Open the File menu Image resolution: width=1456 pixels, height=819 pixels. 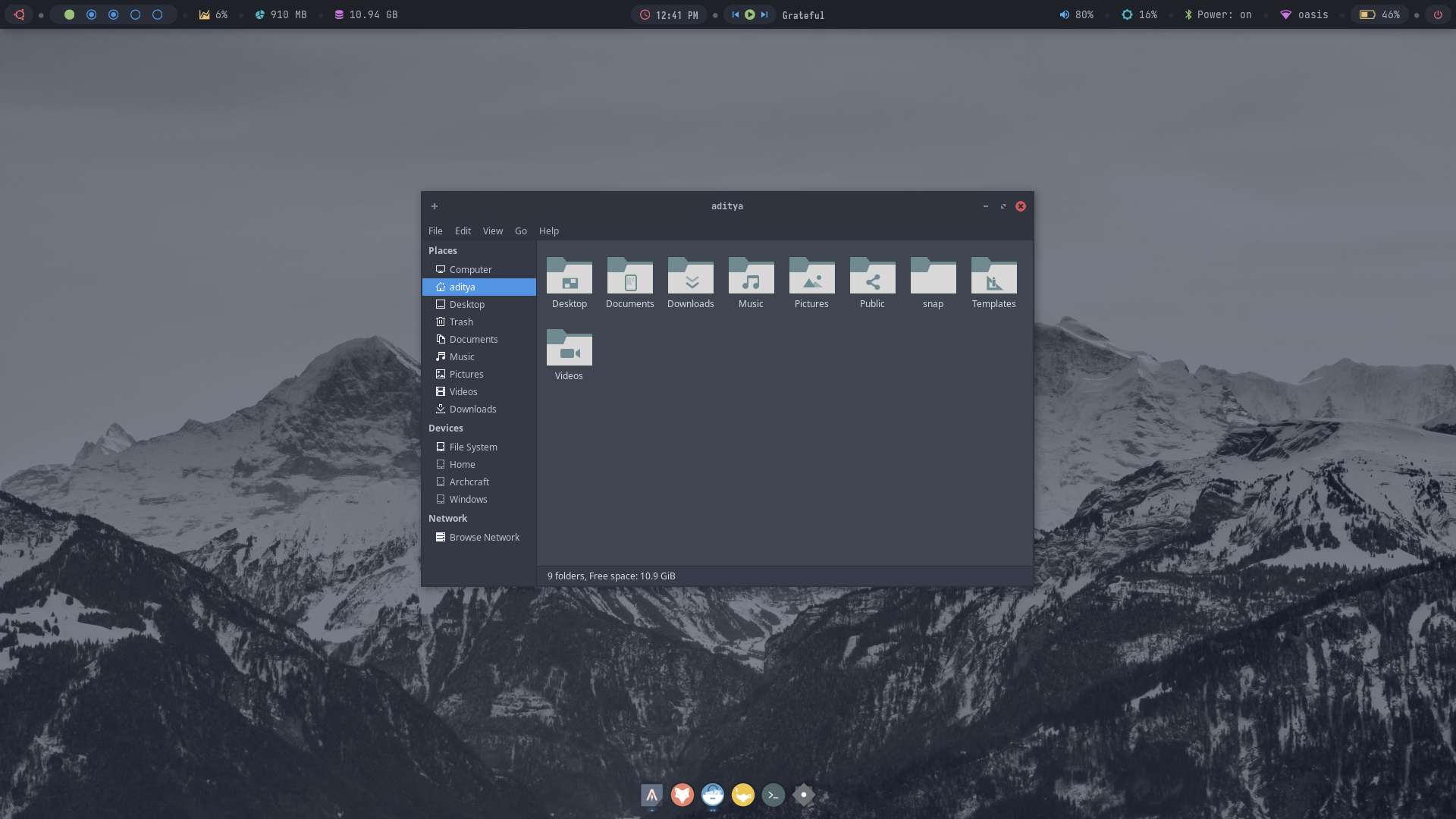click(x=435, y=231)
